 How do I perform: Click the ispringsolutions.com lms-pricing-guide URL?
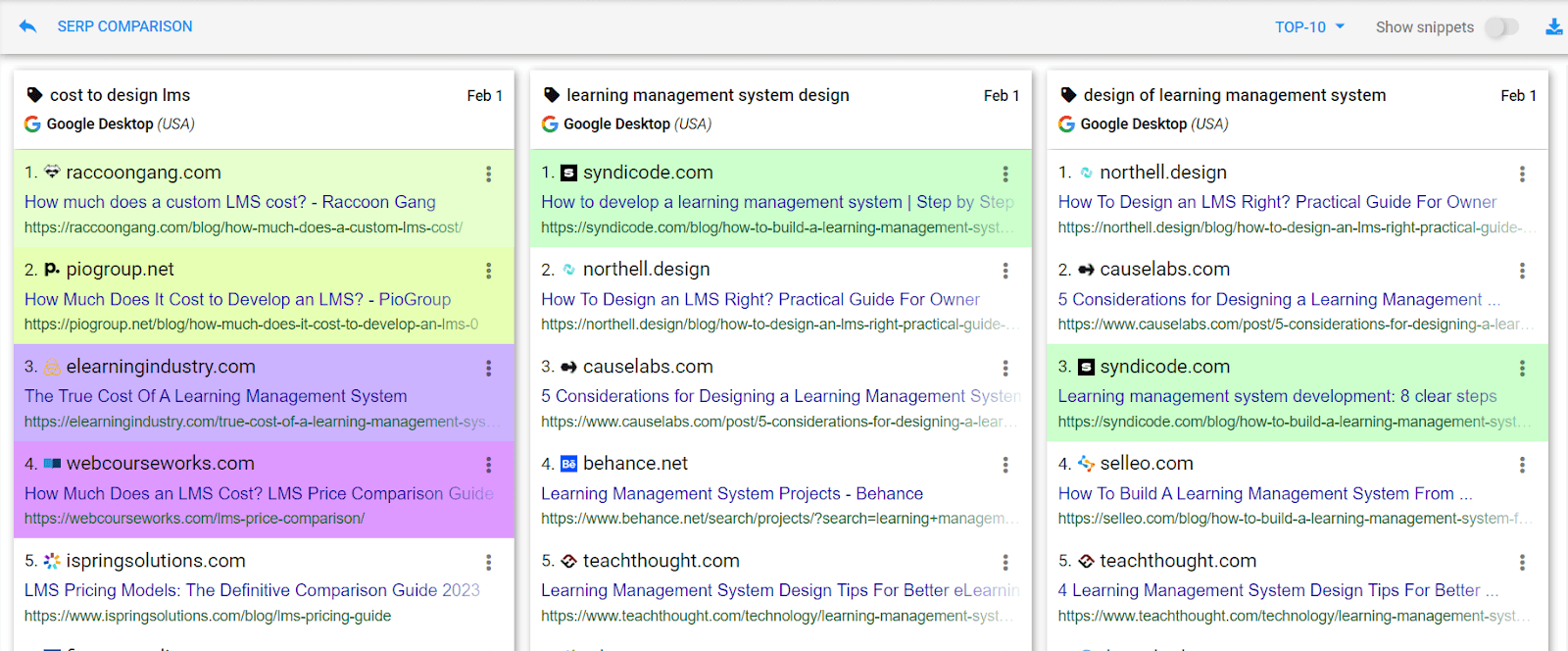coord(208,616)
